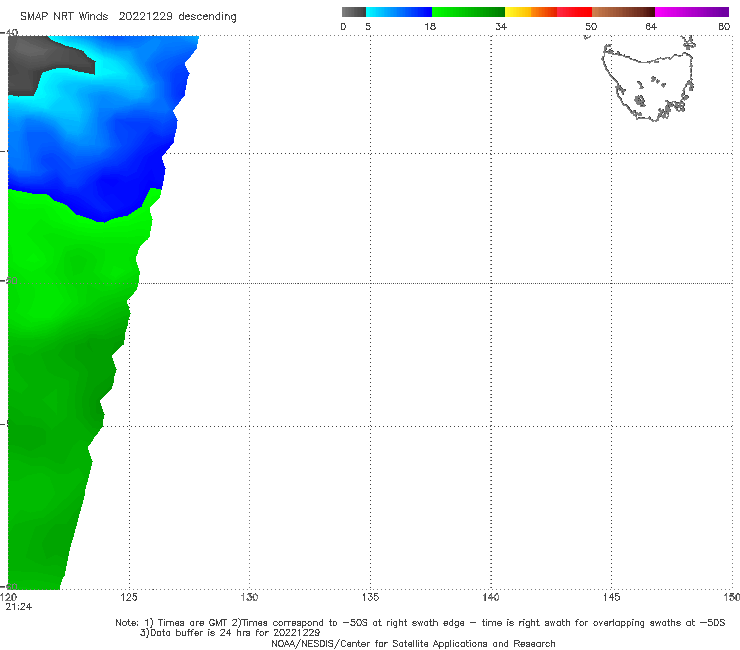Click the '130' longitude axis label
The image size is (740, 650).
coord(249,598)
